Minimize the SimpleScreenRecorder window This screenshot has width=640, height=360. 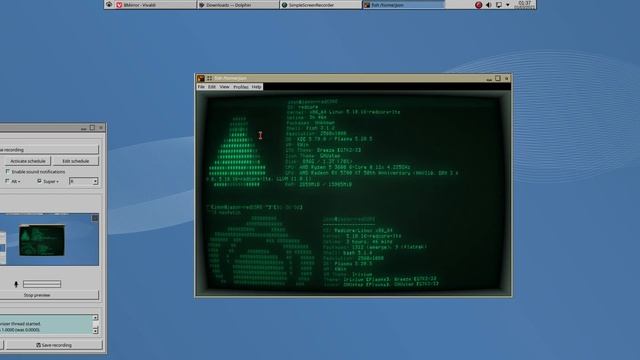[84, 128]
